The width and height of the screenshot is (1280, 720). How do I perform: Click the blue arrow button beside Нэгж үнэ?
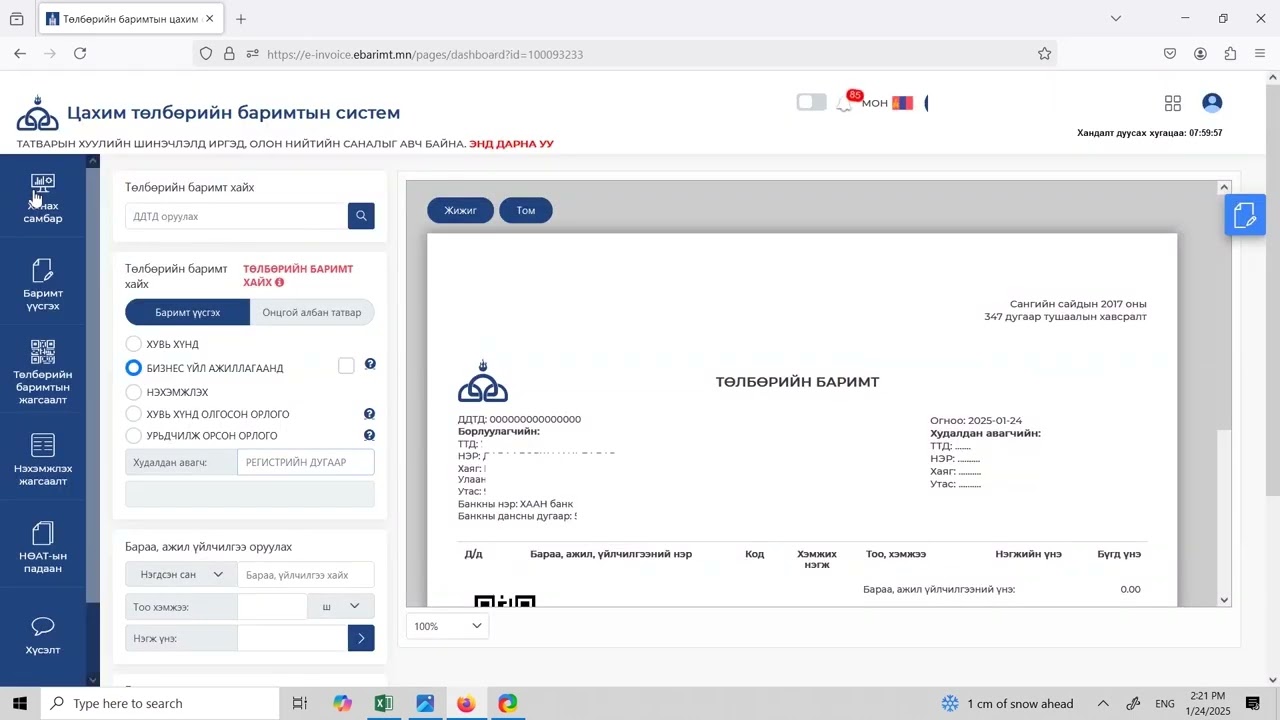[361, 638]
